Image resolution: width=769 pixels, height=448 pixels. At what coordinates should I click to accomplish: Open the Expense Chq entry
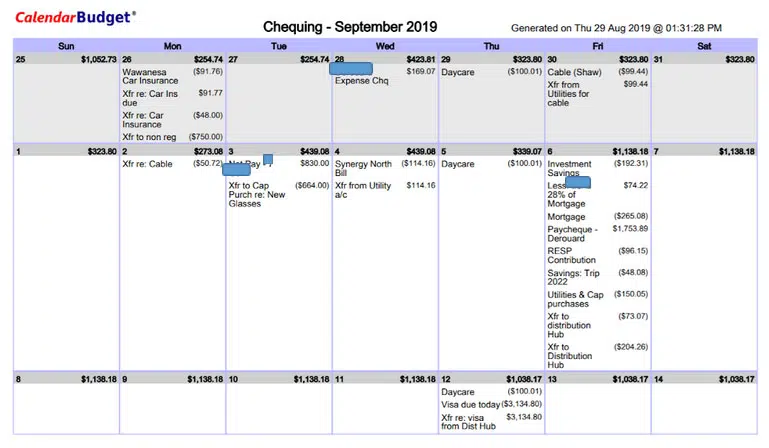[361, 81]
